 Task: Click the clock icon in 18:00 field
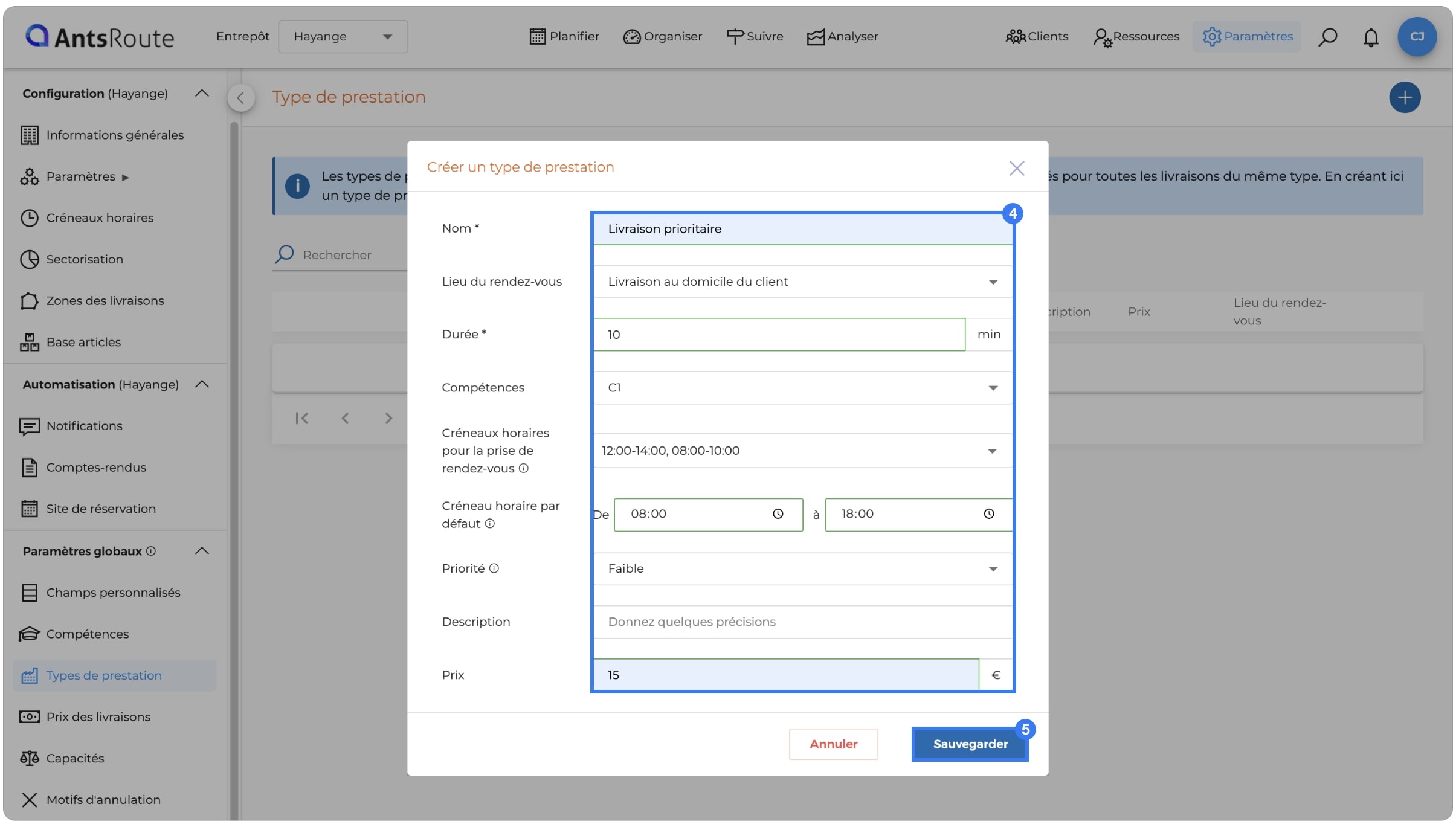989,514
